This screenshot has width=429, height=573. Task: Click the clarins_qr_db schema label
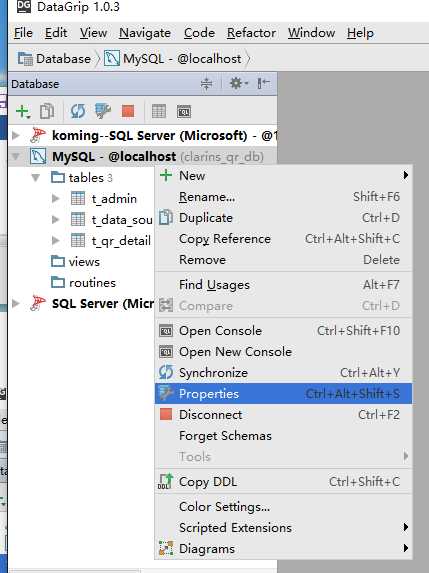tap(222, 157)
